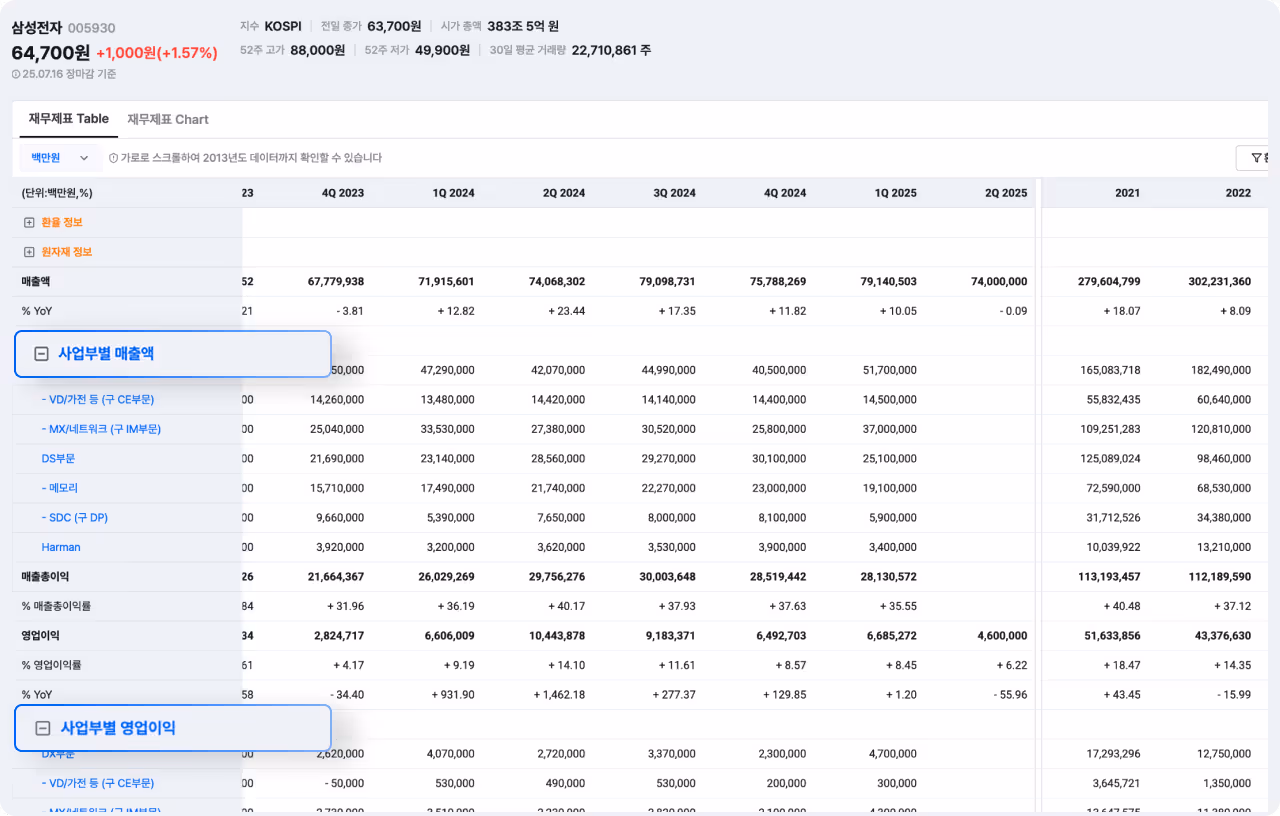Click the 2Q 2024 column header
This screenshot has height=816, width=1280.
[x=564, y=193]
